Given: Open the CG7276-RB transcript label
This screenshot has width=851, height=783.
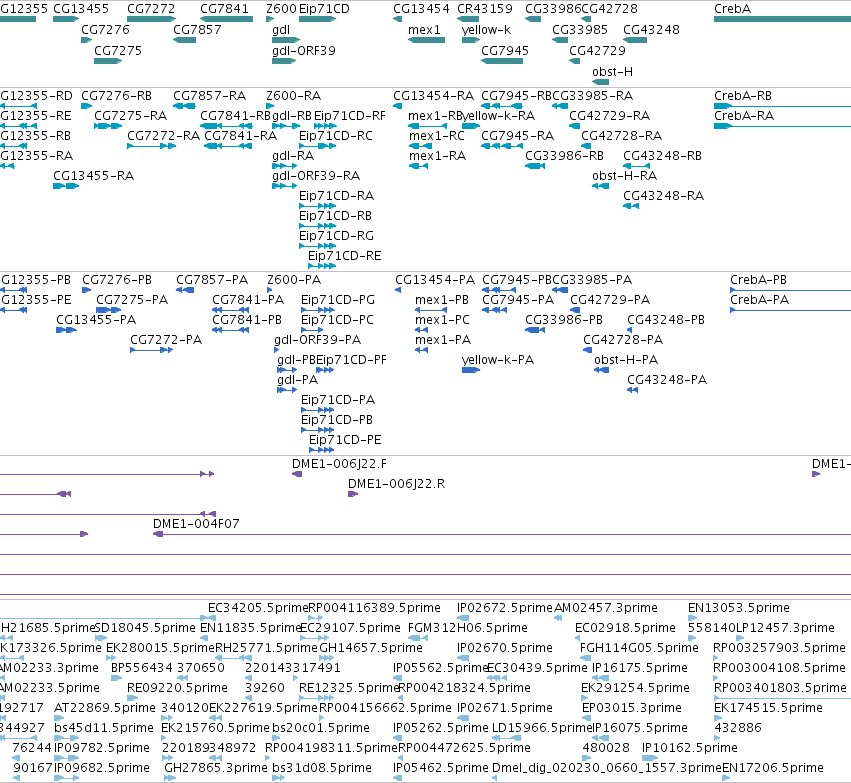Looking at the screenshot, I should [116, 96].
